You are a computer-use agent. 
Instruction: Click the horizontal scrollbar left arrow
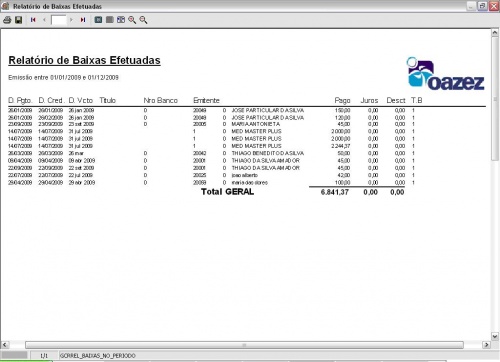point(5,345)
